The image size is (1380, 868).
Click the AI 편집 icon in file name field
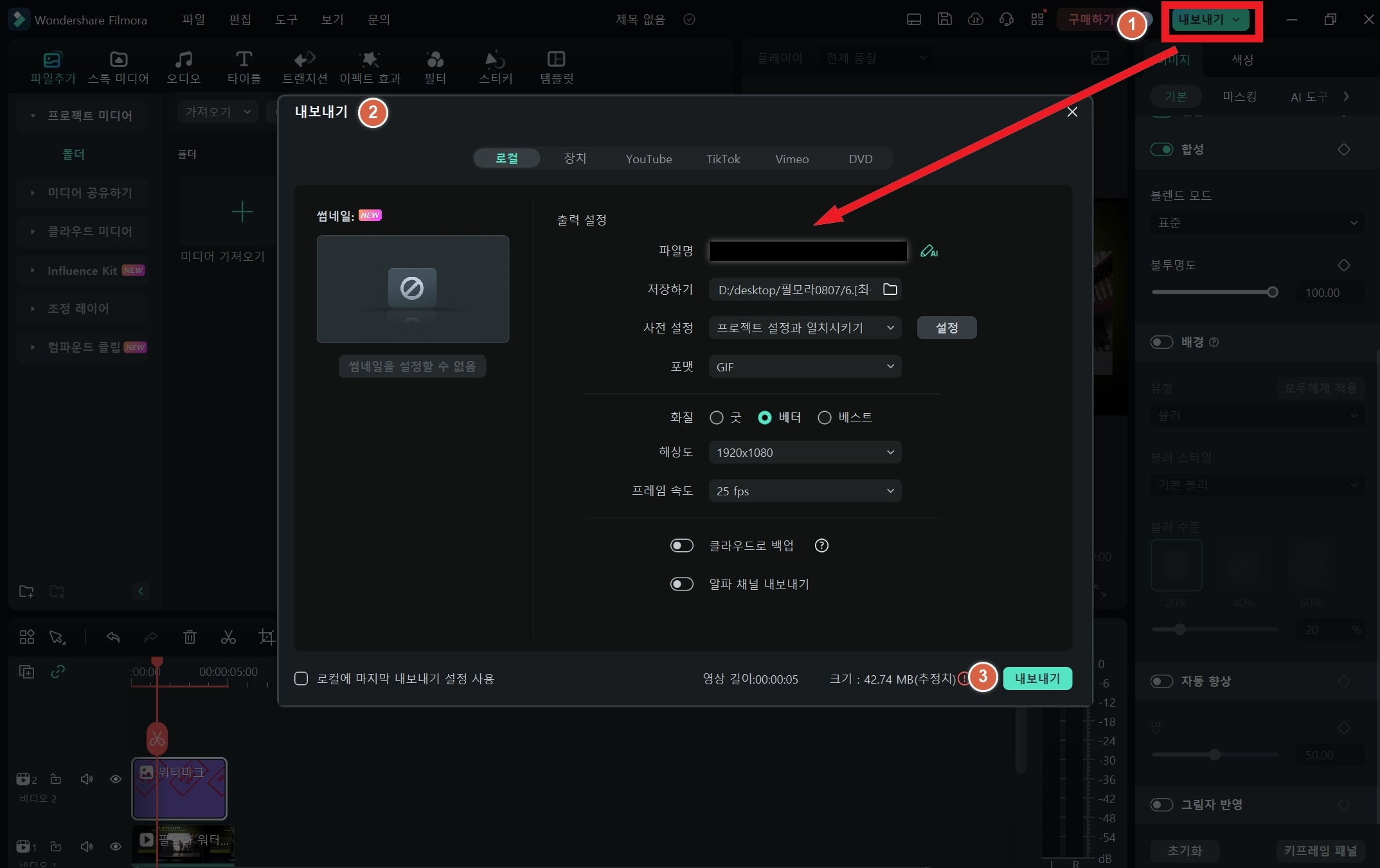click(927, 251)
